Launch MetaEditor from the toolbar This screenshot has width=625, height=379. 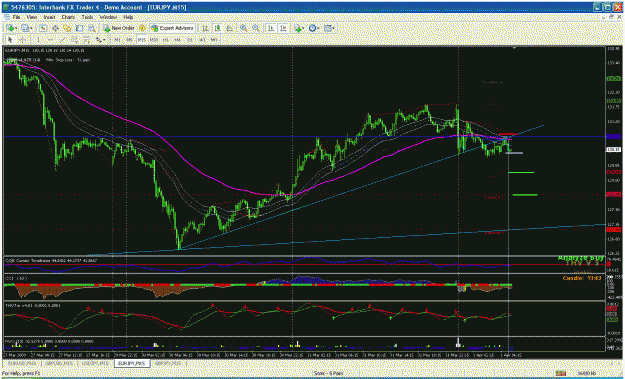pyautogui.click(x=142, y=28)
